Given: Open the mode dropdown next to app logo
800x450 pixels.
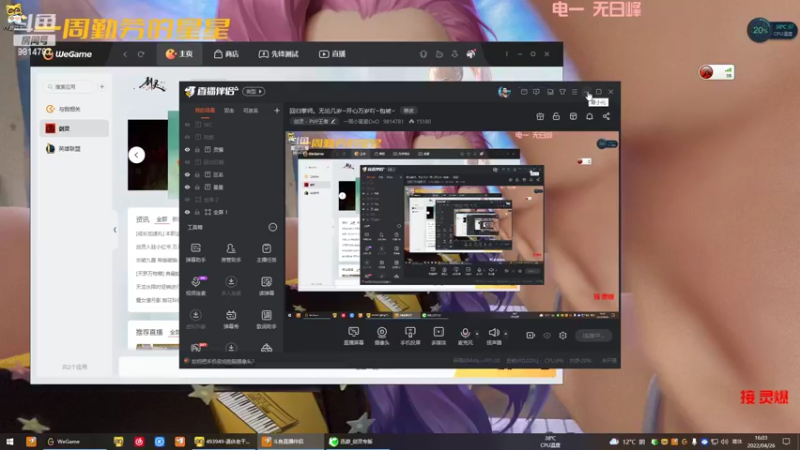Looking at the screenshot, I should click(x=254, y=92).
